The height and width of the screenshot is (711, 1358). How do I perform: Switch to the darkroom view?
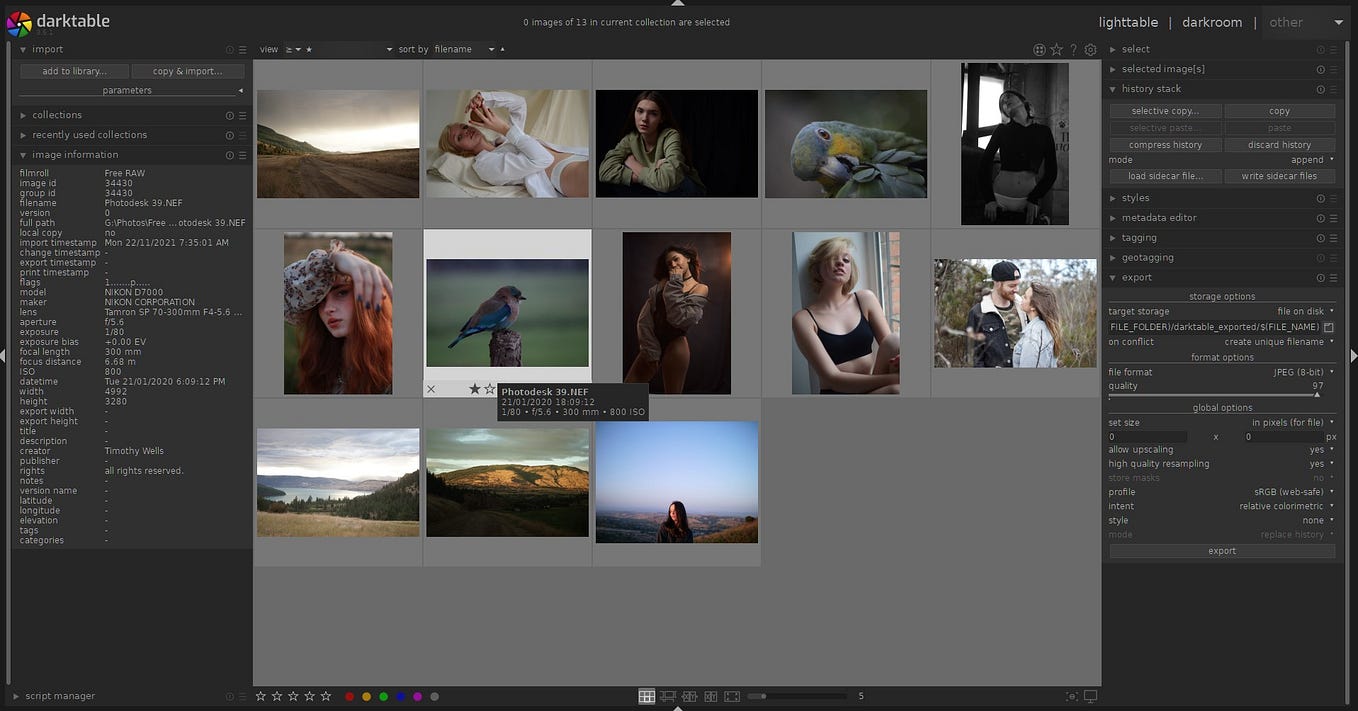1212,22
